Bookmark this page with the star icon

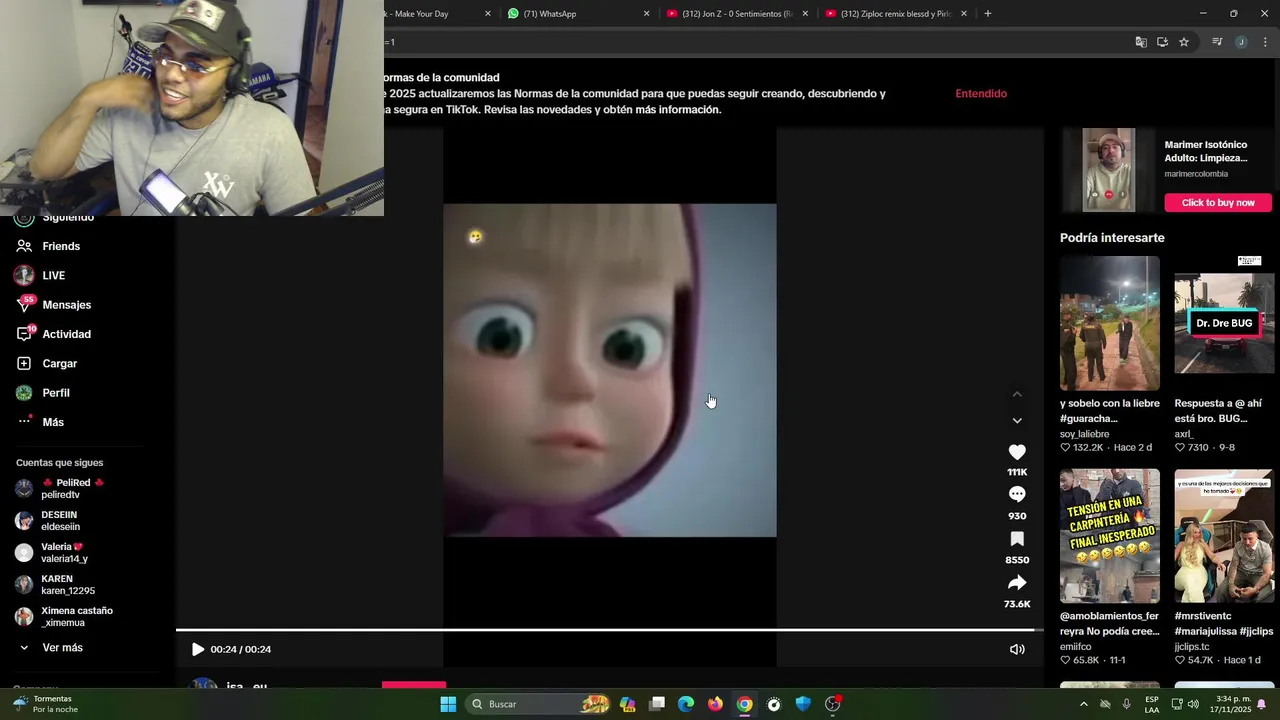(1184, 42)
